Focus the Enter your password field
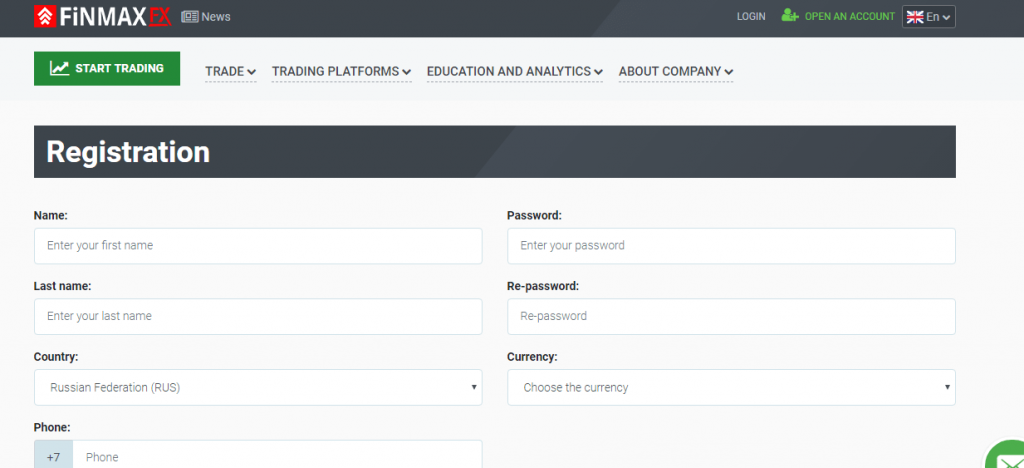 pyautogui.click(x=731, y=246)
